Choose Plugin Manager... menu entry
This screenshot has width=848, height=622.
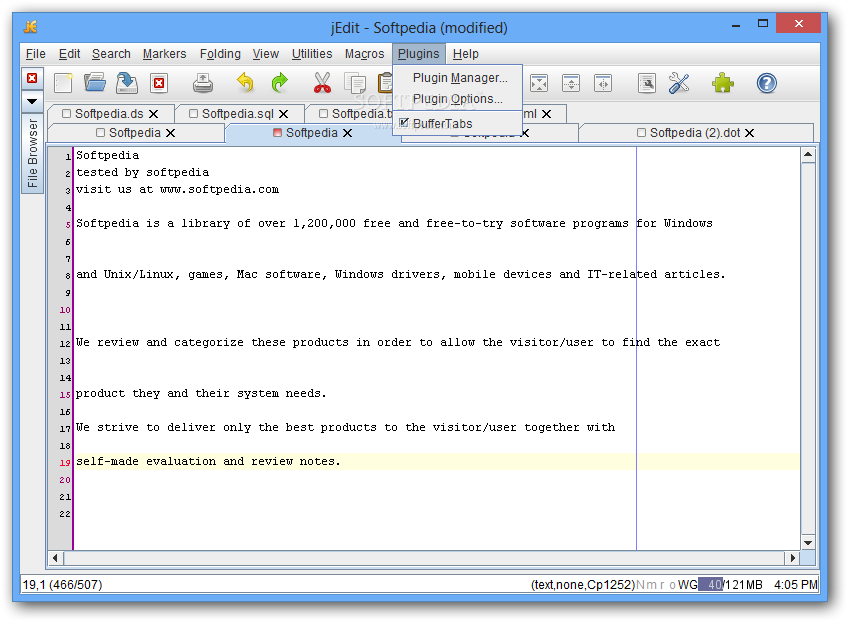[x=460, y=78]
